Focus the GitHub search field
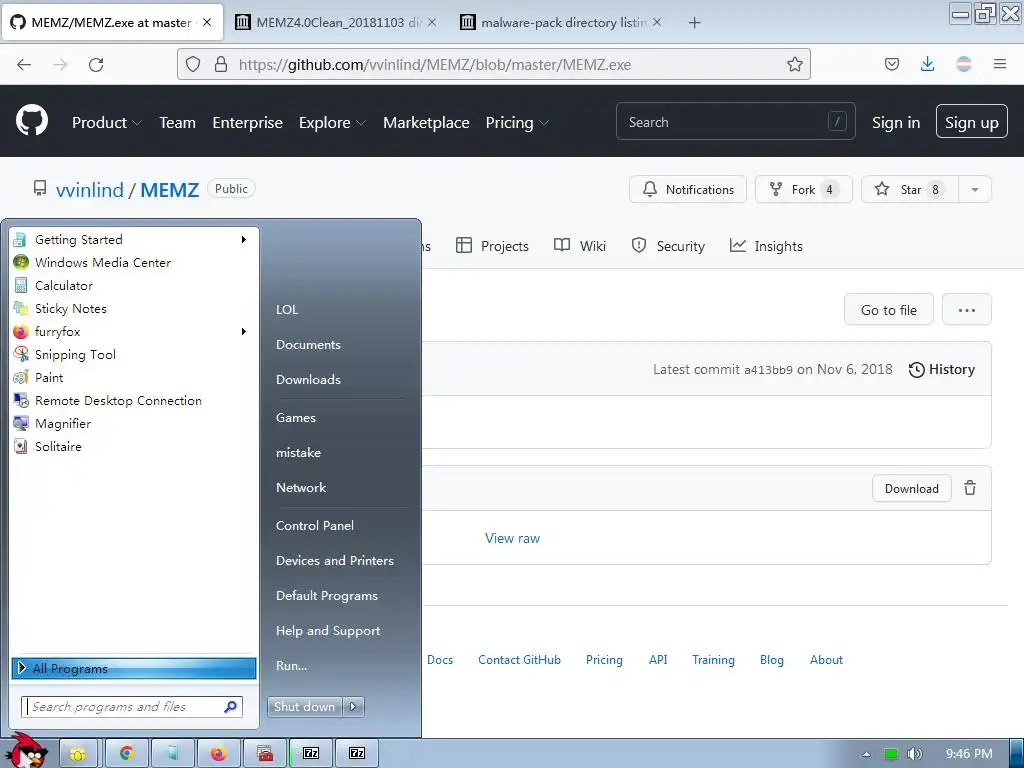This screenshot has width=1024, height=768. coord(735,121)
